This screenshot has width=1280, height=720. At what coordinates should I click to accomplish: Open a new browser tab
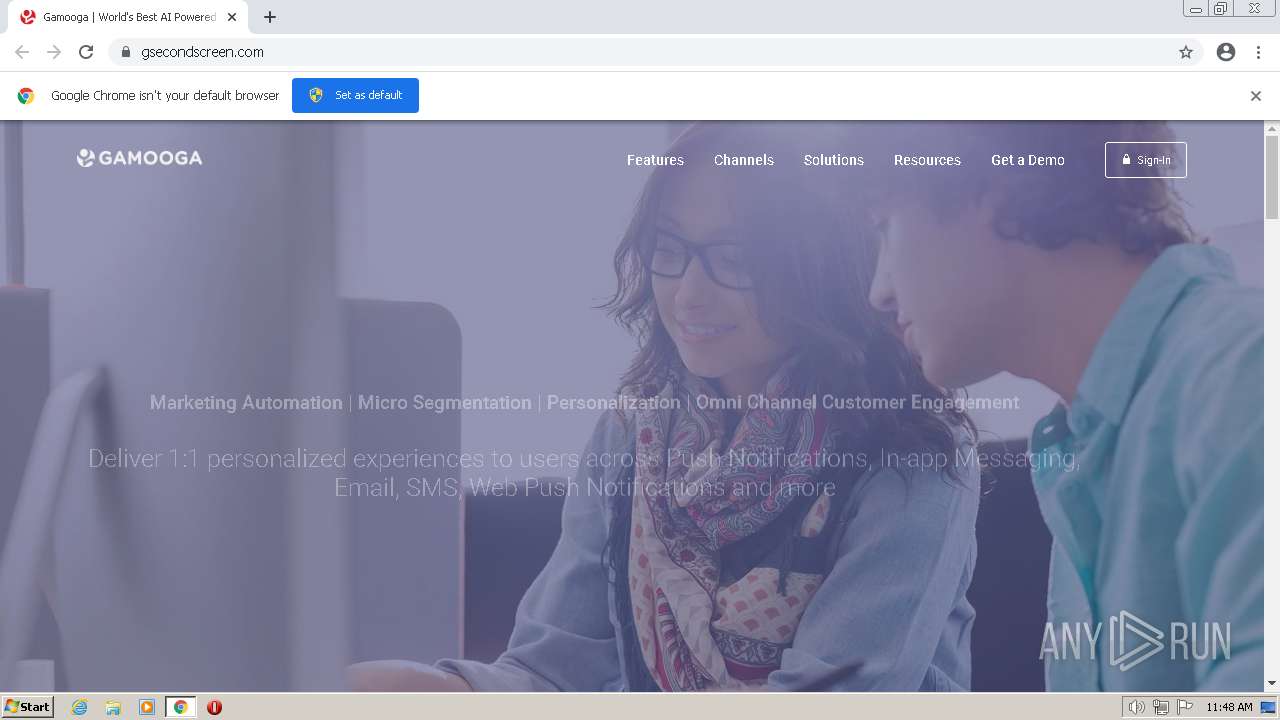pos(270,17)
